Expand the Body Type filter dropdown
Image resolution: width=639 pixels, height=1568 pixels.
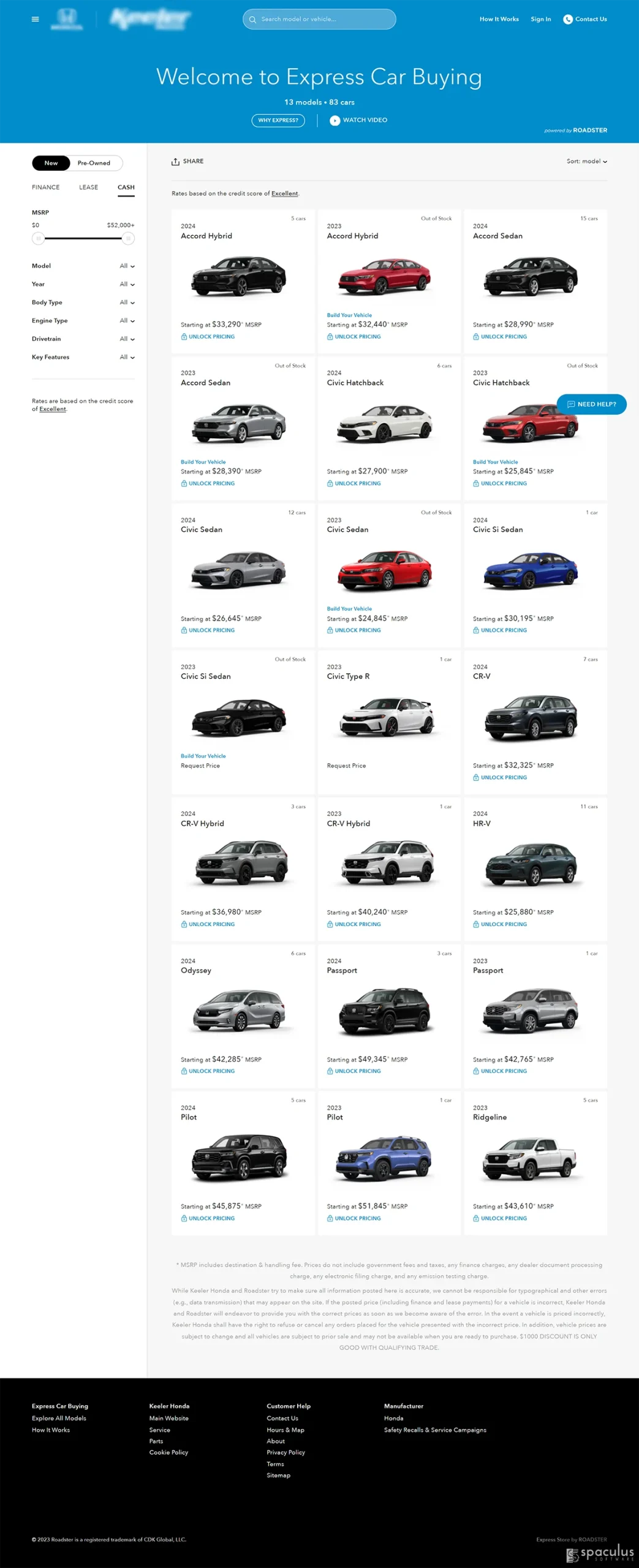(83, 303)
